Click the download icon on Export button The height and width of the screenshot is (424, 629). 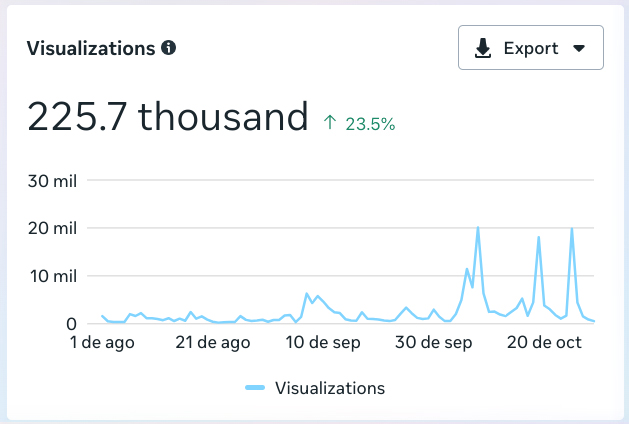483,48
